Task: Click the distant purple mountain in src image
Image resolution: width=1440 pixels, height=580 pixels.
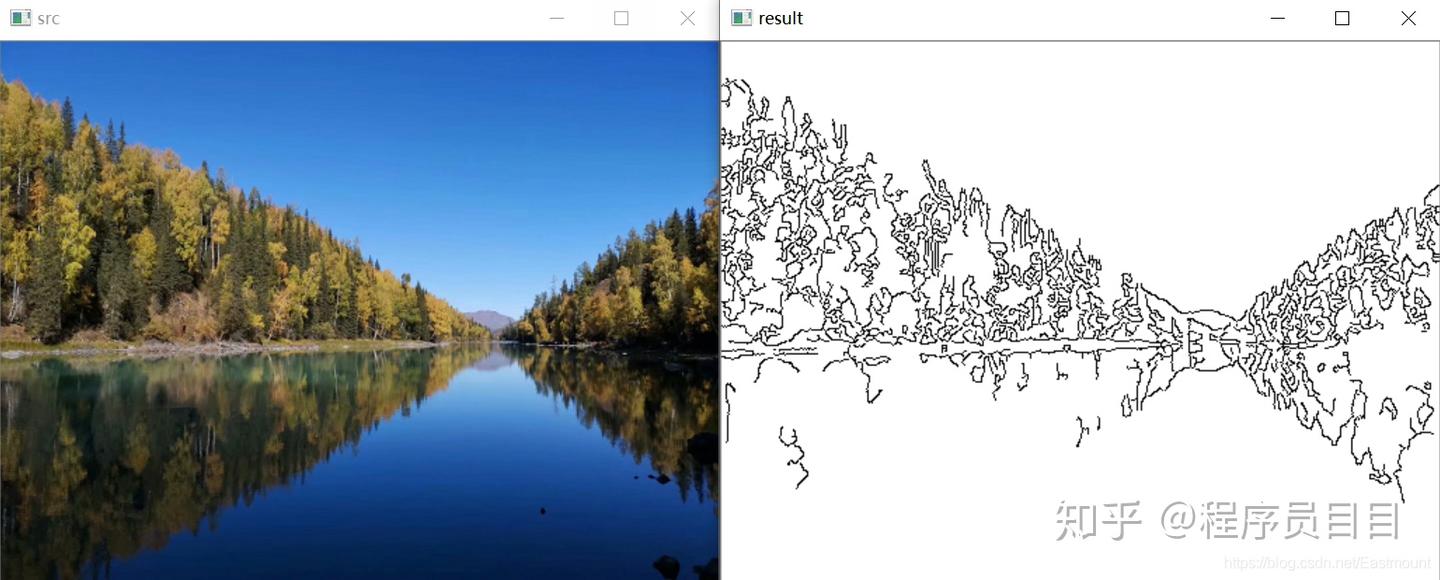Action: (489, 321)
